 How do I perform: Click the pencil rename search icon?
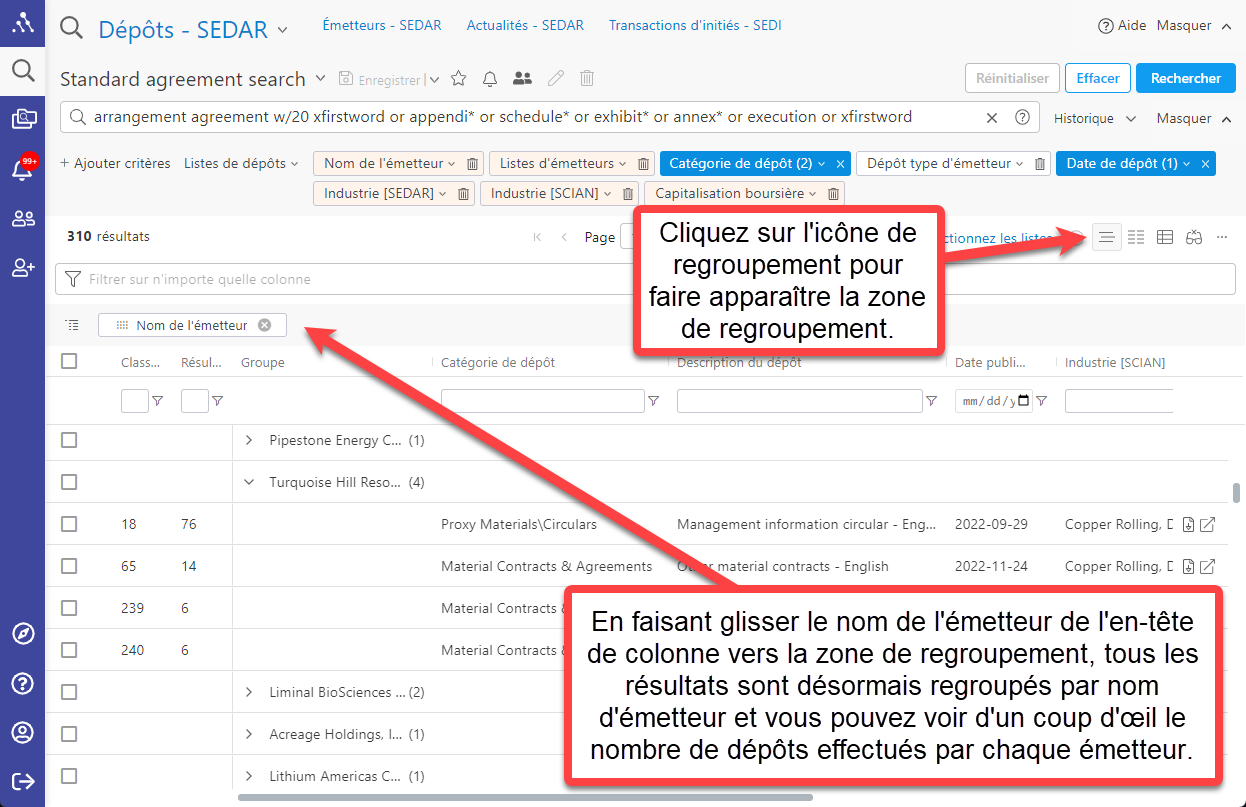(556, 79)
